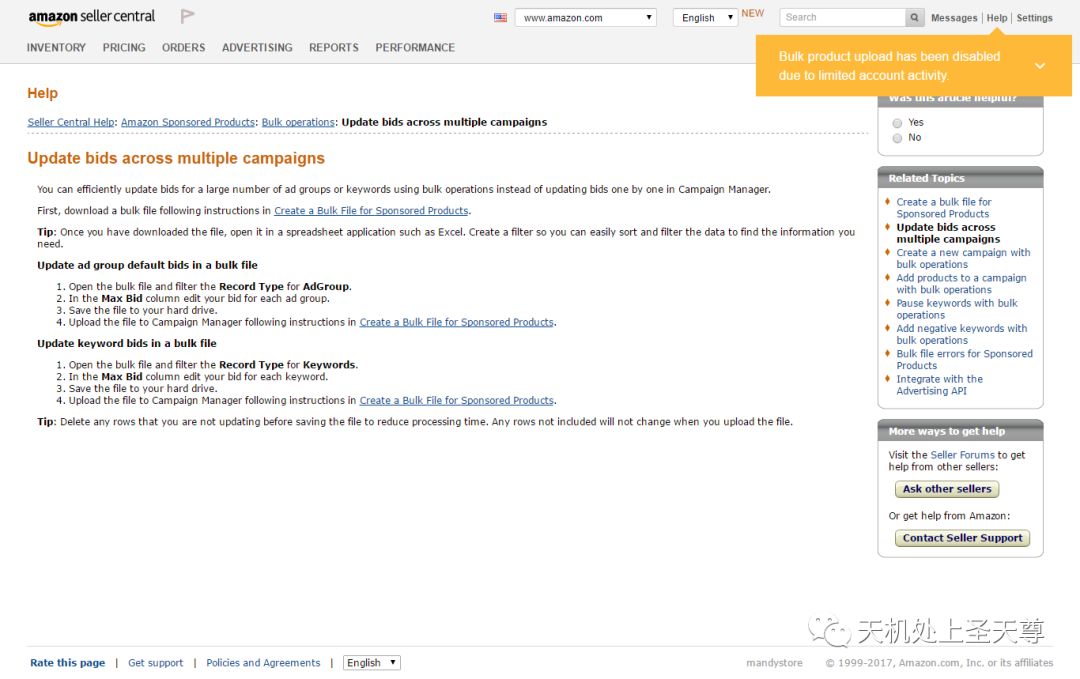
Task: Open the ORDERS menu
Action: point(183,48)
